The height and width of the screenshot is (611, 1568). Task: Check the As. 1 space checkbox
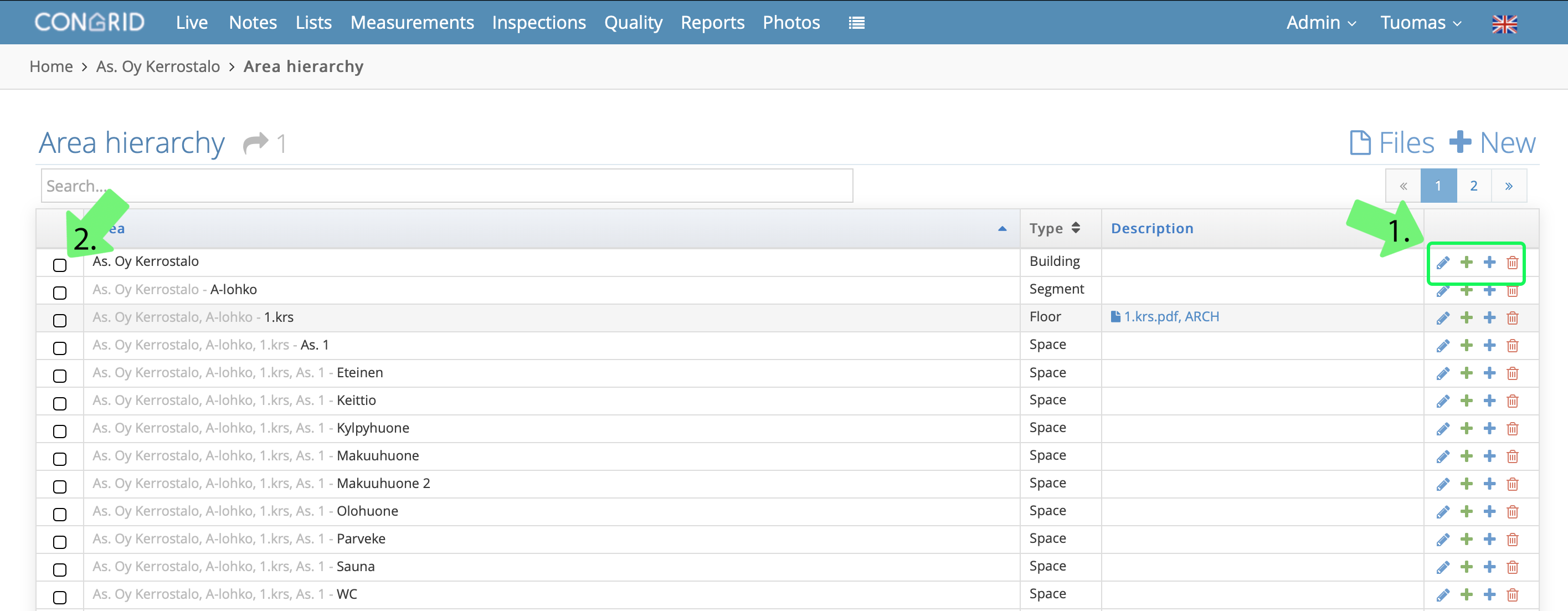pos(60,348)
